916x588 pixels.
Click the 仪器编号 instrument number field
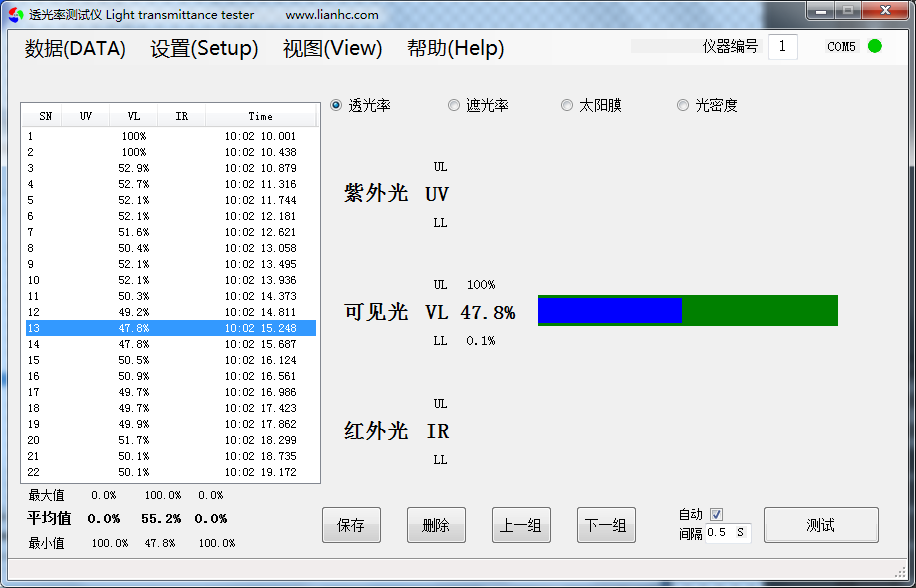point(782,46)
